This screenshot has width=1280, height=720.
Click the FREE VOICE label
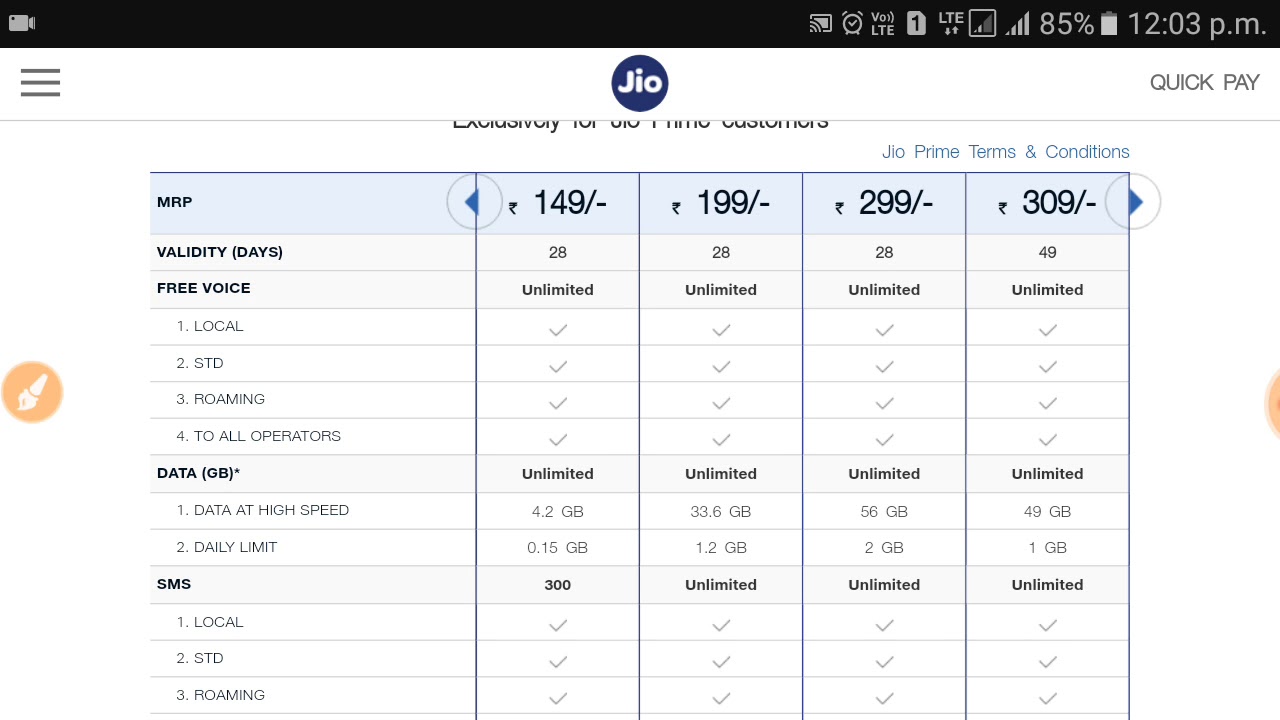click(x=204, y=288)
